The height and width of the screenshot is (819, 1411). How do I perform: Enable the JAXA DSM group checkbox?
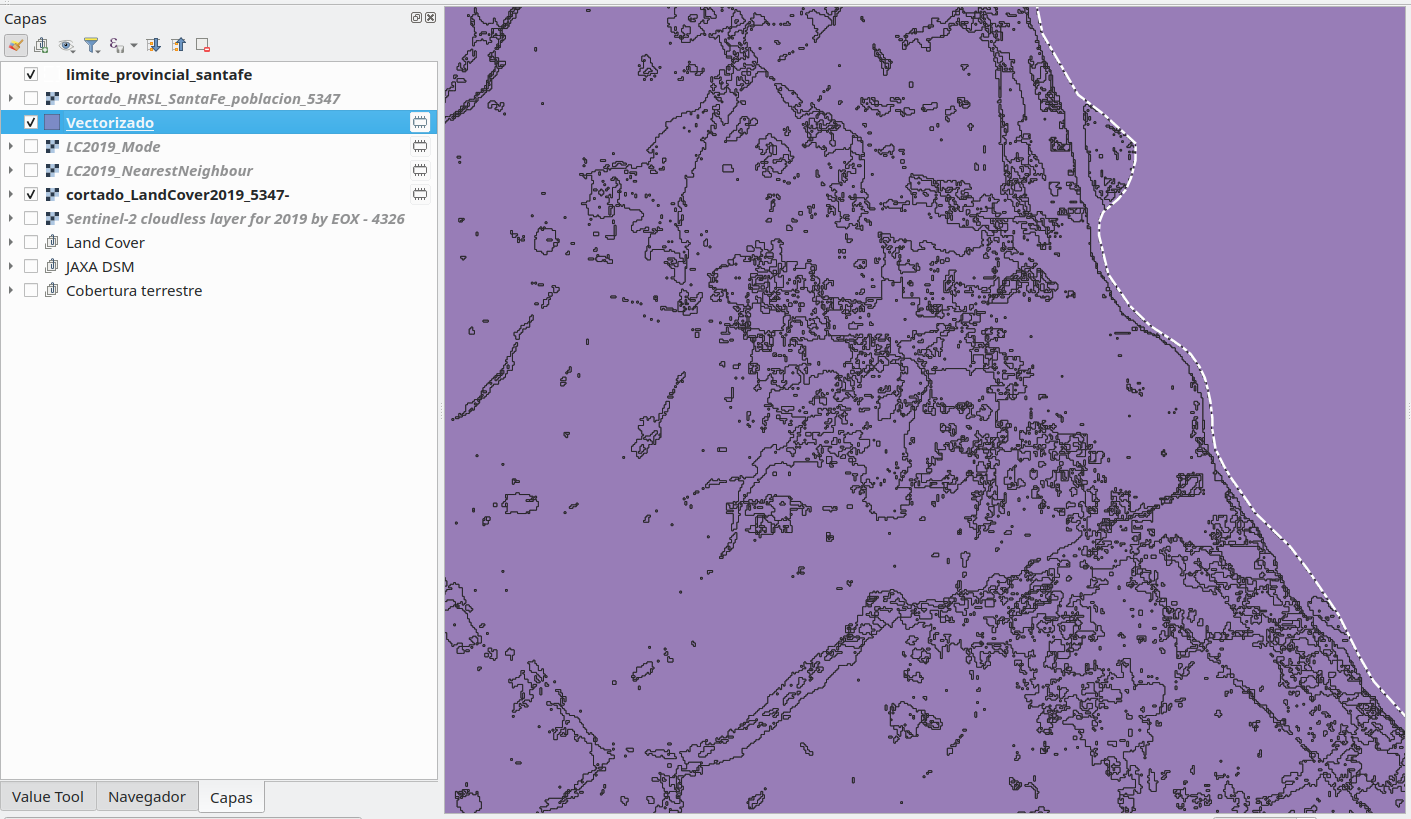pos(31,266)
